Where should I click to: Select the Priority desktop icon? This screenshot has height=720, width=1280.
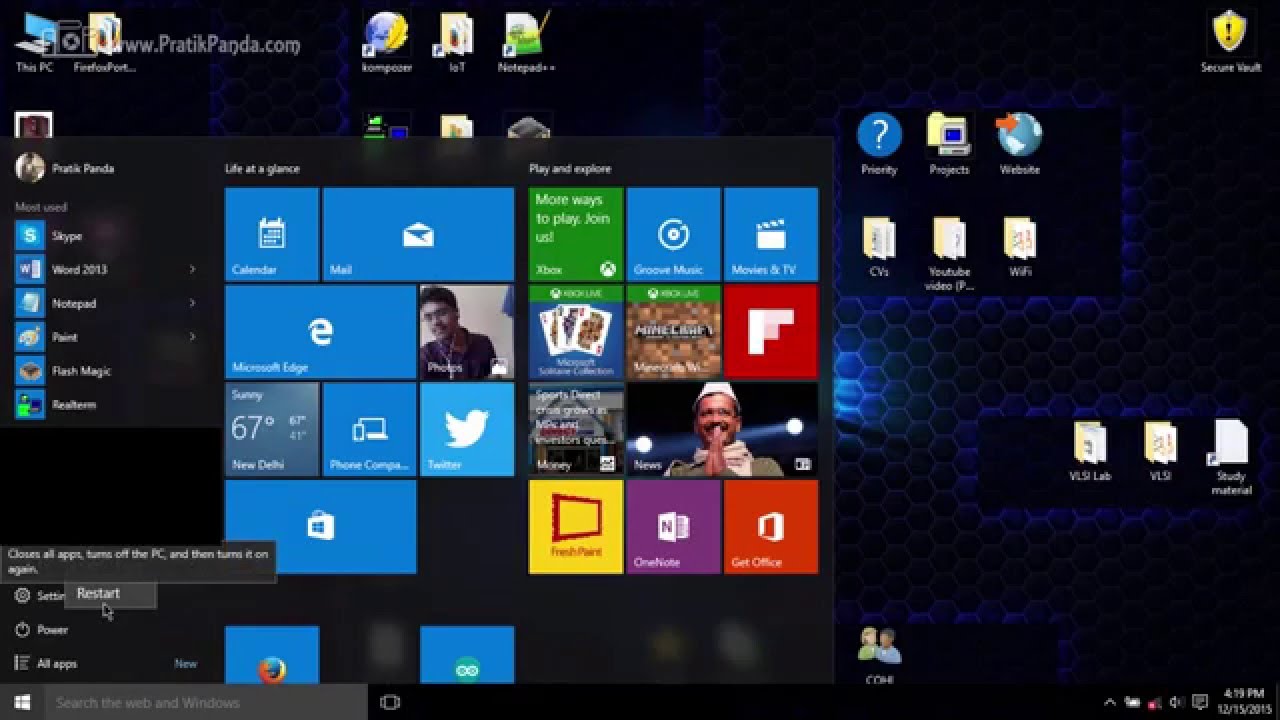coord(879,145)
